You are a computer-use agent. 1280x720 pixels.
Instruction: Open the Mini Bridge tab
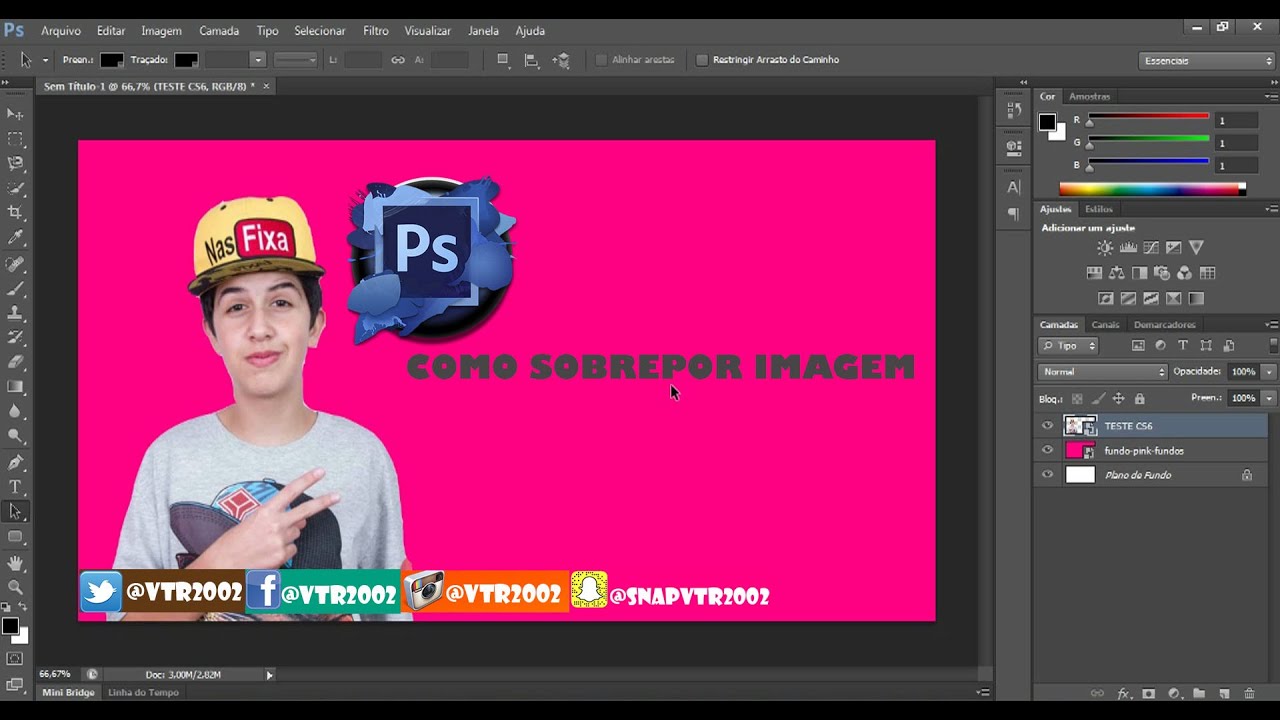[x=68, y=692]
